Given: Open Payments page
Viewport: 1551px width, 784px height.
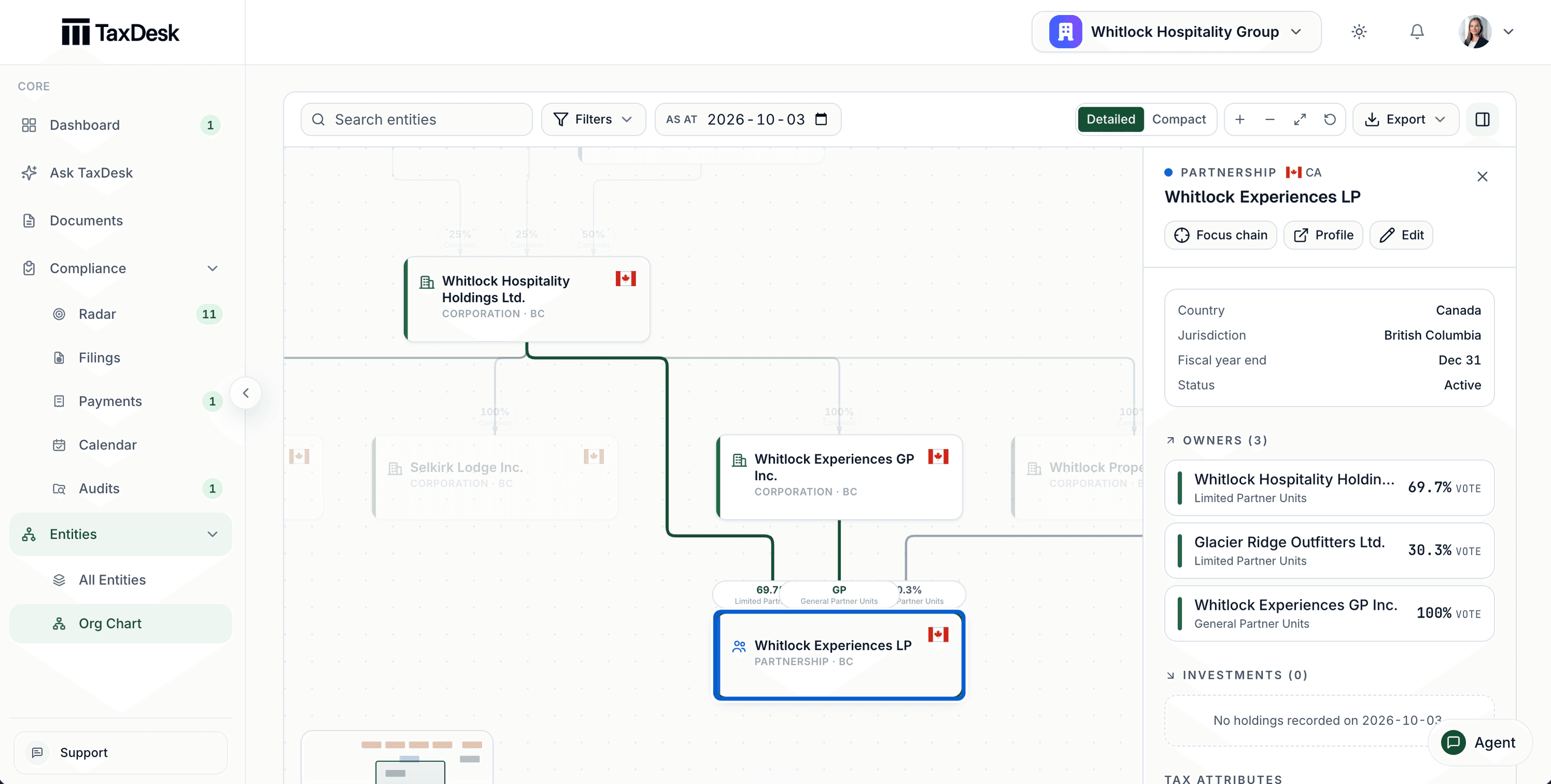Looking at the screenshot, I should tap(120, 401).
